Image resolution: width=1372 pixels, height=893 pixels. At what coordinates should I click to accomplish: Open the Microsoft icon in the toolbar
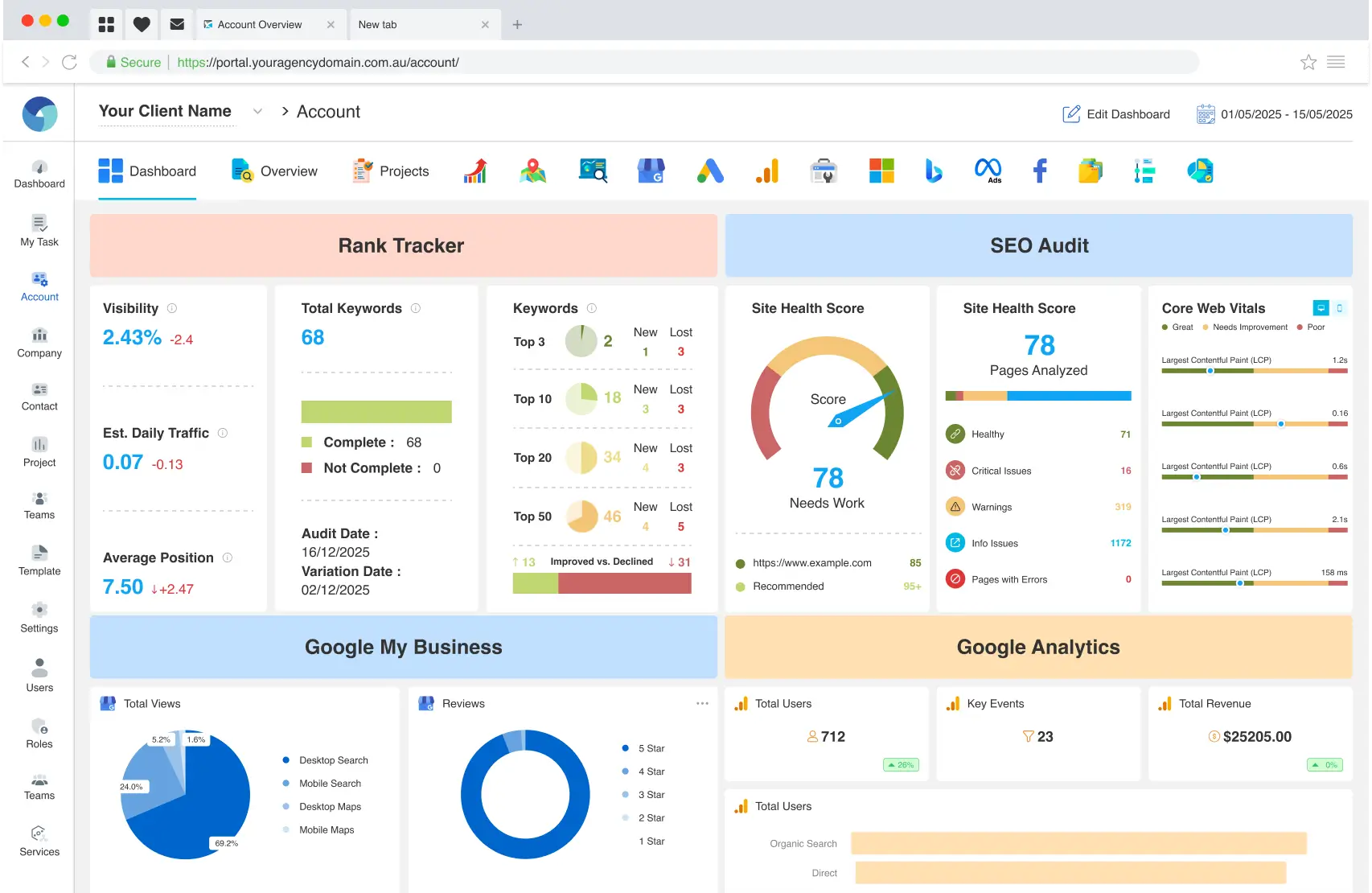coord(881,171)
